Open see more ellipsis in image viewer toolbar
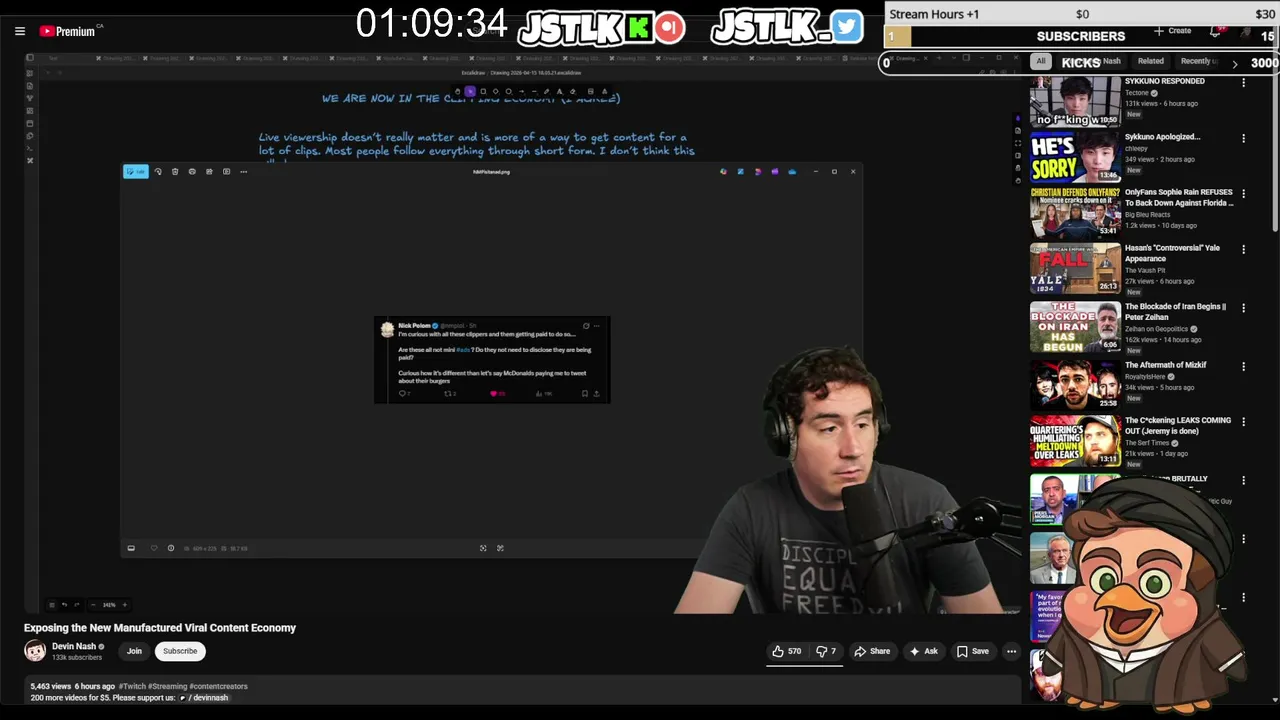Screen dimensions: 1280x720 (244, 171)
